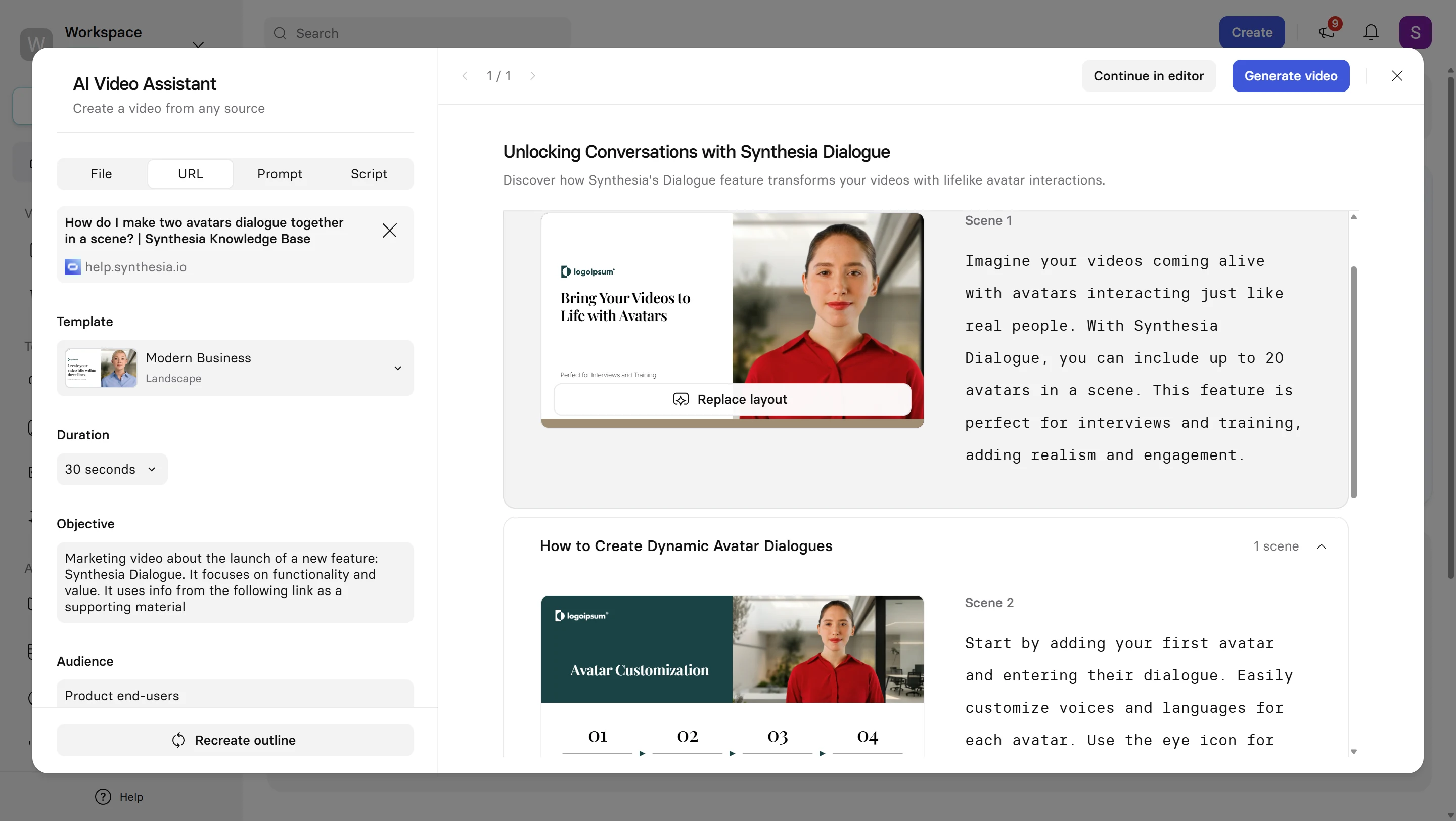The height and width of the screenshot is (821, 1456).
Task: Open the Modern Business template dropdown
Action: pos(235,368)
